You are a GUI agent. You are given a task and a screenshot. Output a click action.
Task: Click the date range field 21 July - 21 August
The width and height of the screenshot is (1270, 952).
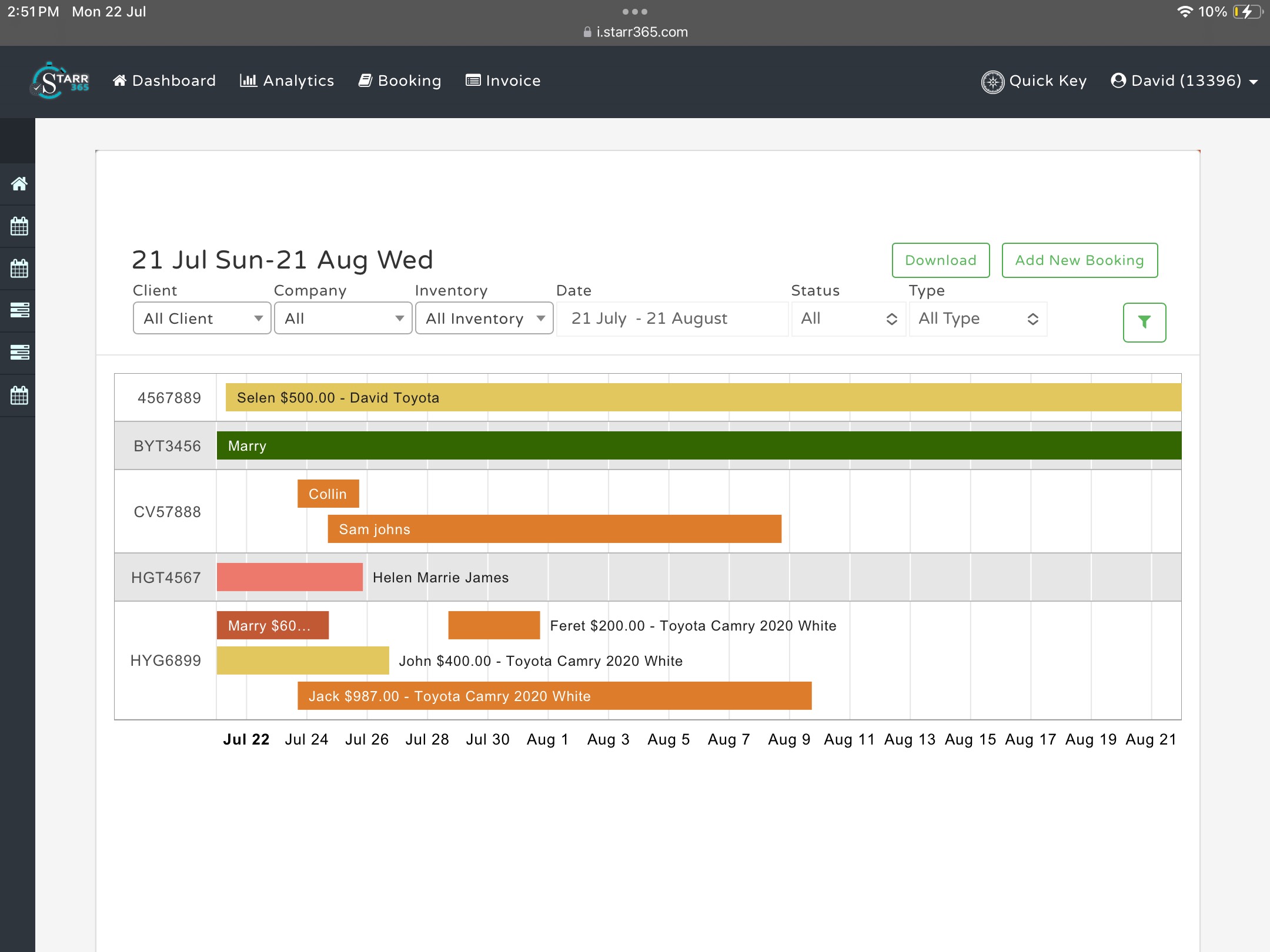click(672, 319)
